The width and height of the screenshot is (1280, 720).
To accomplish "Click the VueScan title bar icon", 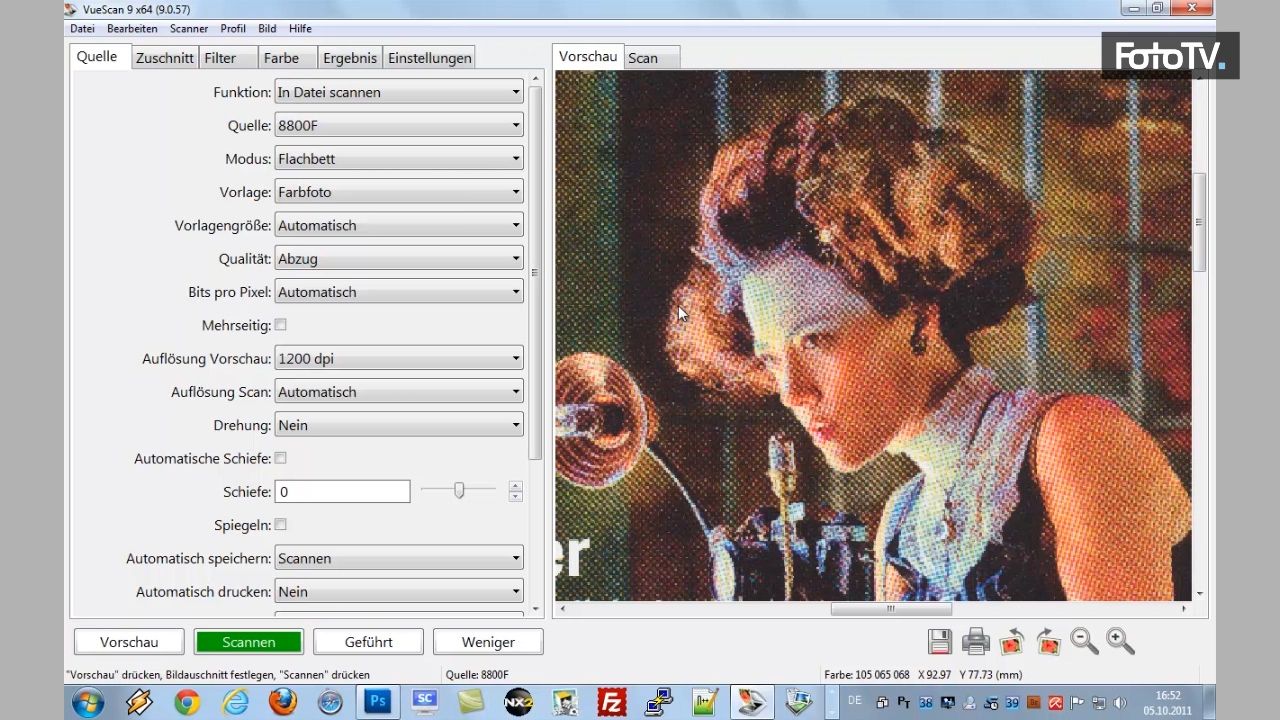I will pyautogui.click(x=70, y=9).
